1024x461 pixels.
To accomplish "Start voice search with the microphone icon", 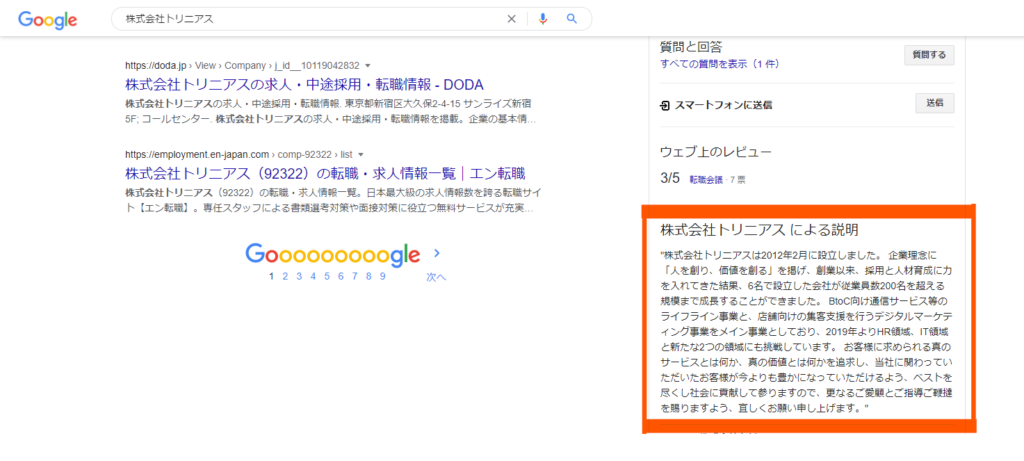I will pyautogui.click(x=543, y=19).
